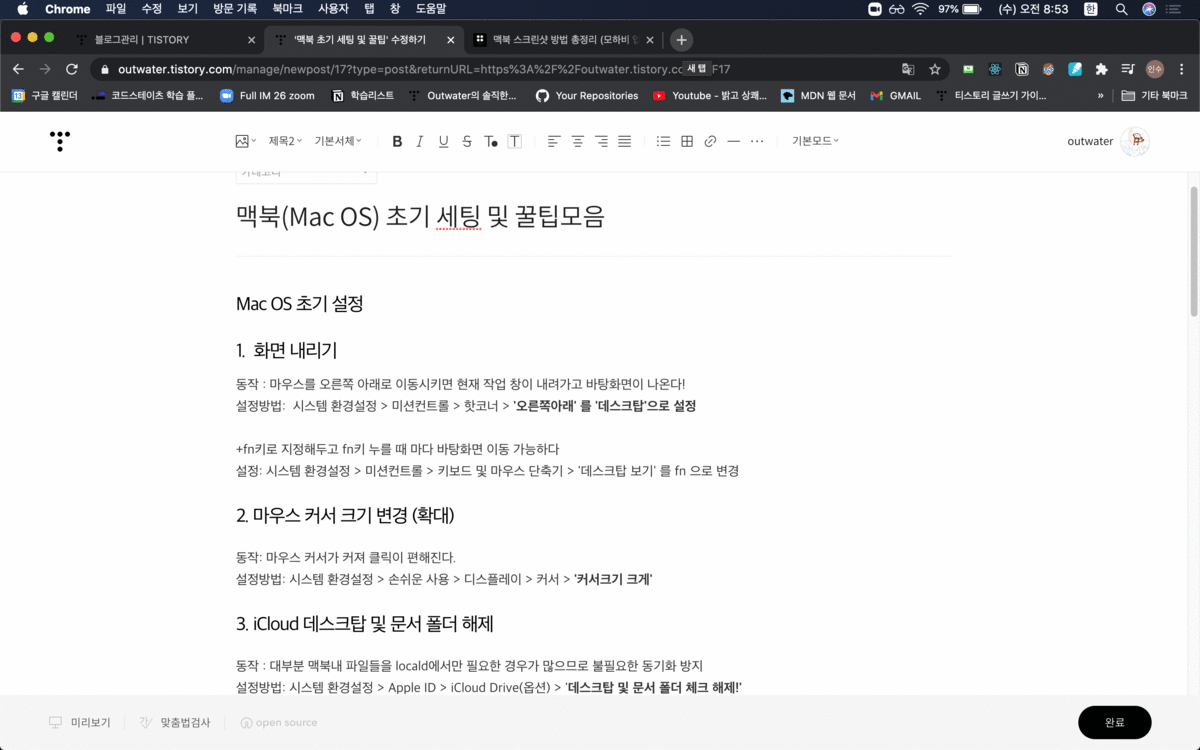The image size is (1200, 750).
Task: Go back in browser history
Action: pyautogui.click(x=18, y=69)
